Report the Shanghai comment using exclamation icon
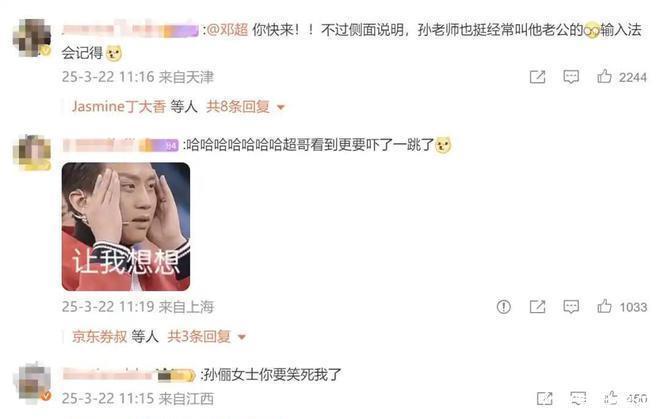 [503, 306]
